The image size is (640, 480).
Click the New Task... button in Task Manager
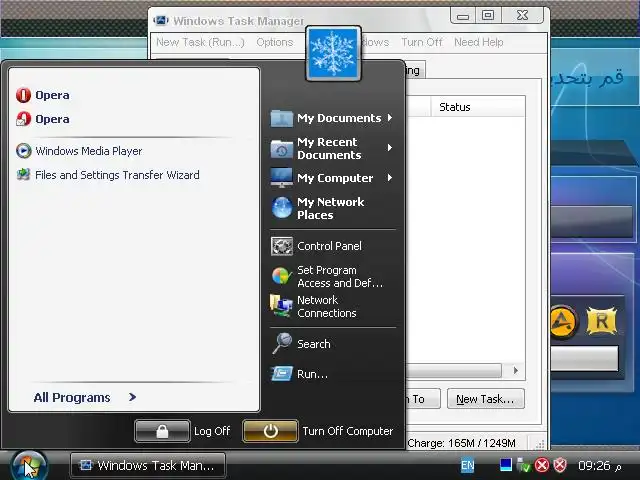click(486, 399)
